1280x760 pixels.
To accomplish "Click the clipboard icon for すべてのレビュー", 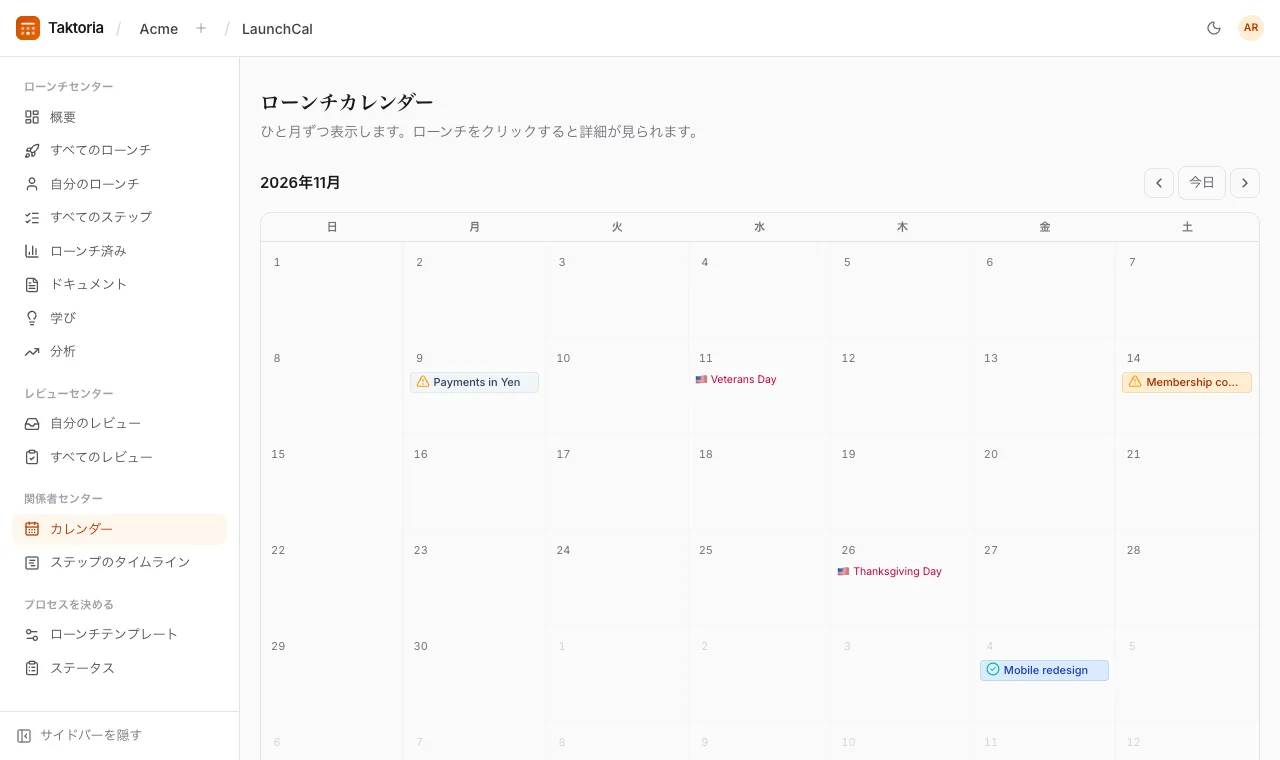I will pyautogui.click(x=32, y=457).
